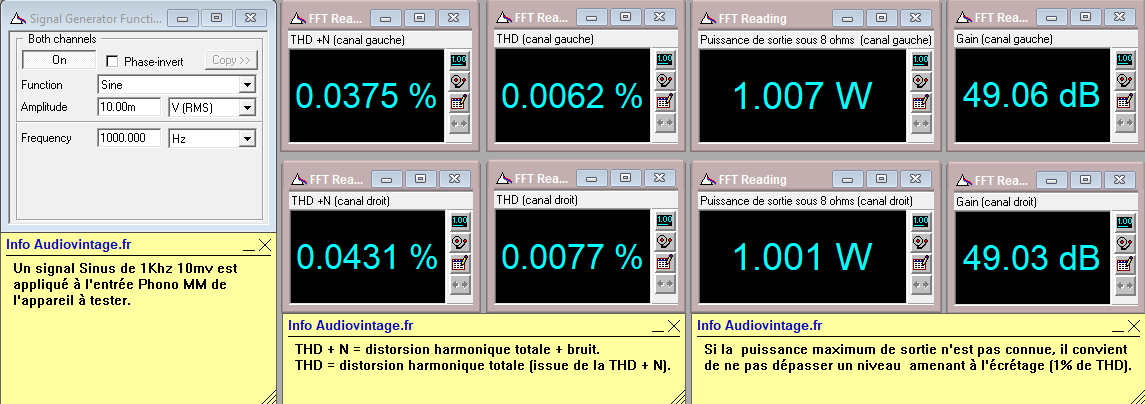This screenshot has height=404, width=1145.
Task: Open data log icon in THD canal droit
Action: (665, 262)
